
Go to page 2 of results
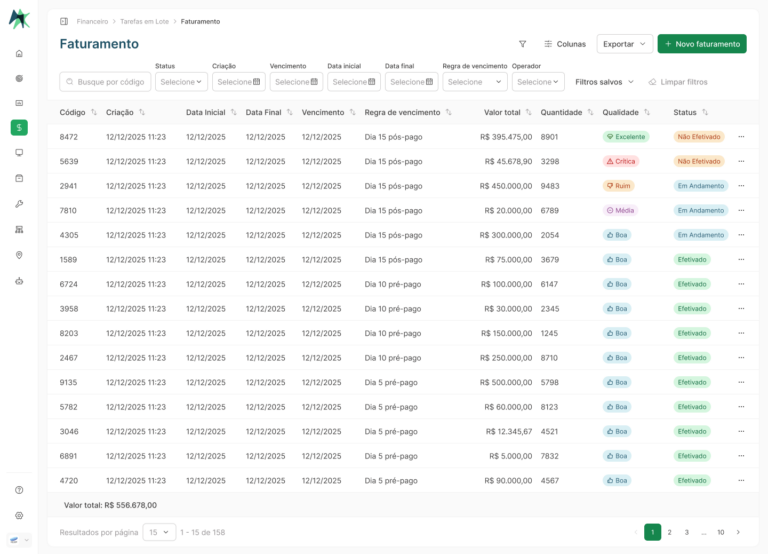pos(670,532)
